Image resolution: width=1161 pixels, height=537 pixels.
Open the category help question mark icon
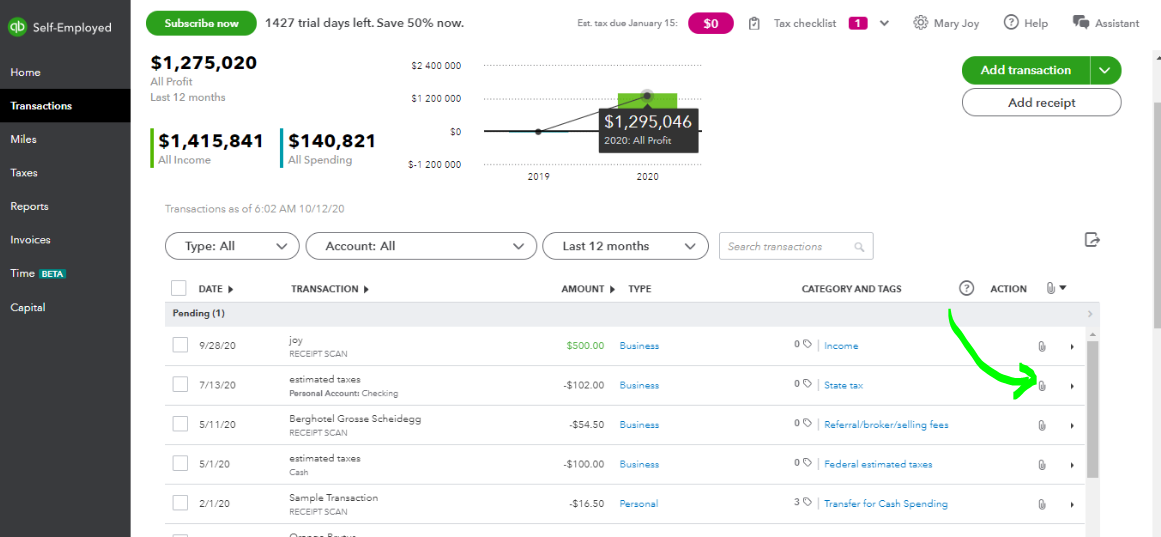[966, 288]
